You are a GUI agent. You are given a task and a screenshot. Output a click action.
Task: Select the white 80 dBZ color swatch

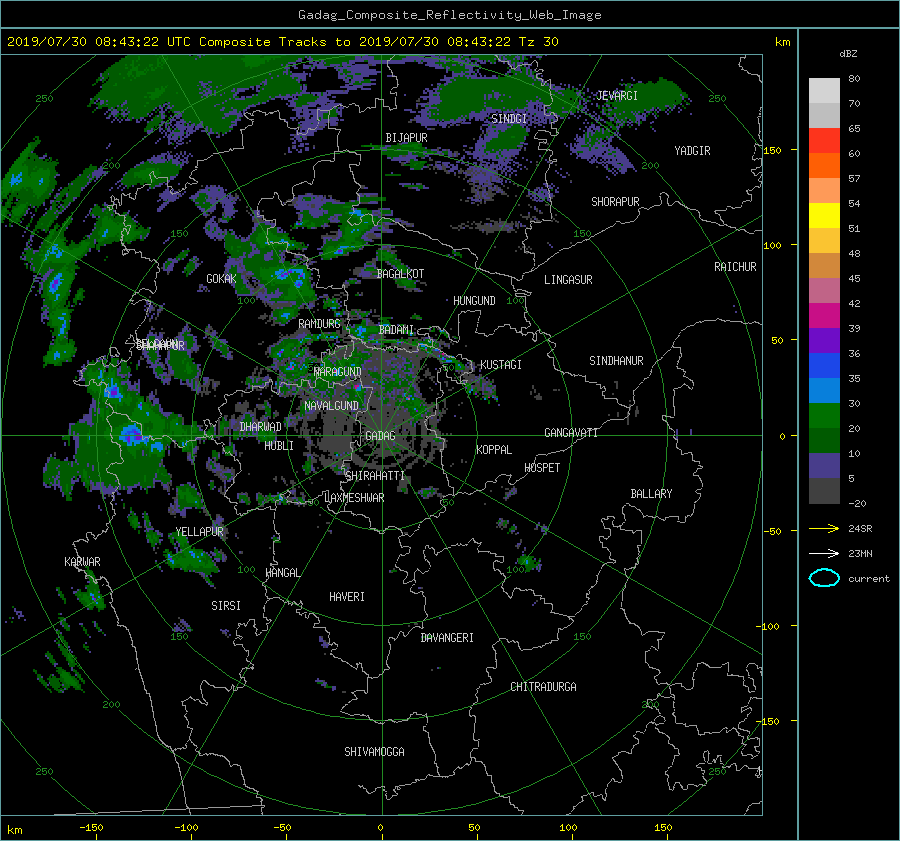click(x=824, y=91)
